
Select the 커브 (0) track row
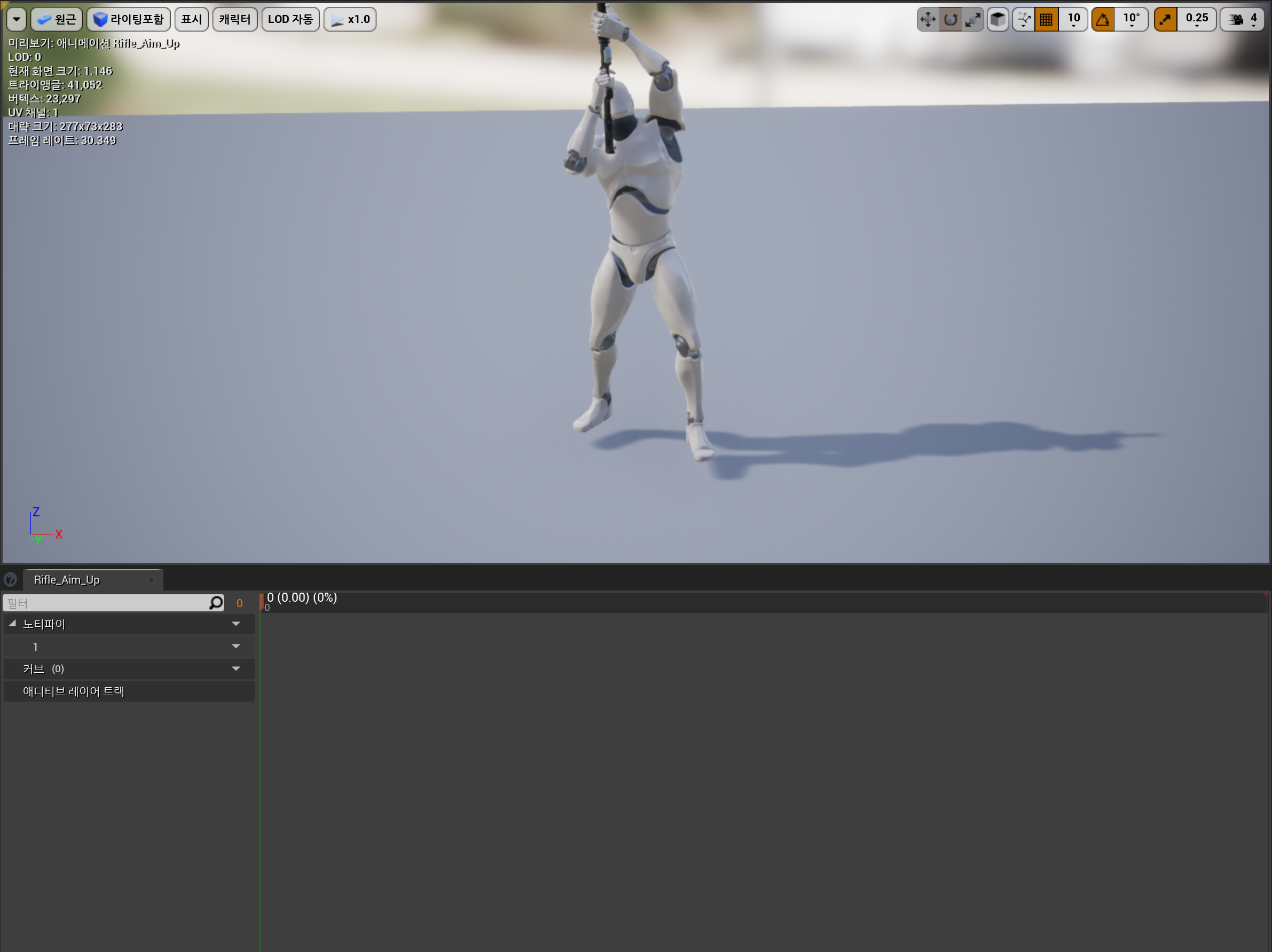(x=129, y=668)
